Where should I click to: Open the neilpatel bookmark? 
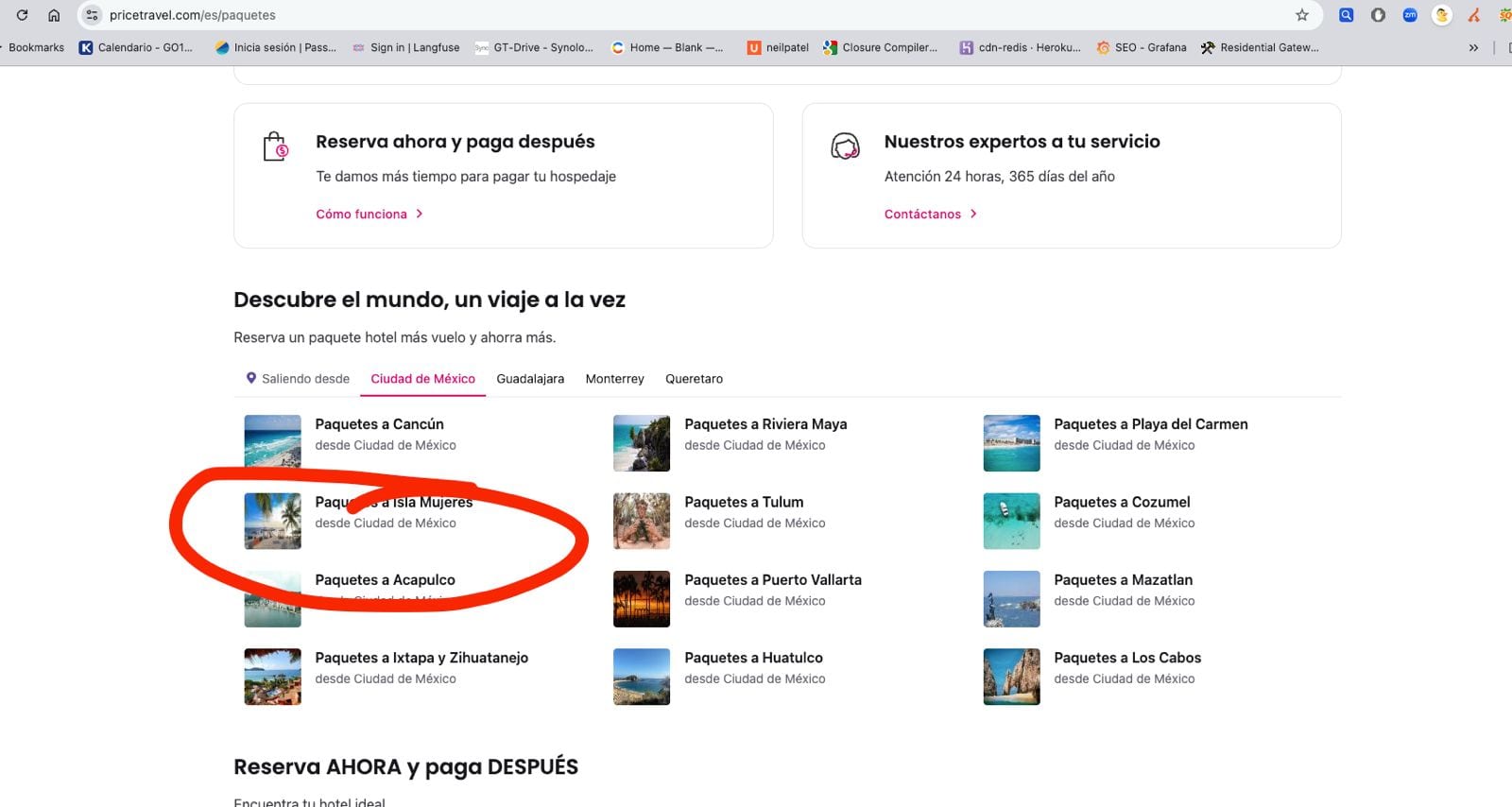(x=778, y=47)
